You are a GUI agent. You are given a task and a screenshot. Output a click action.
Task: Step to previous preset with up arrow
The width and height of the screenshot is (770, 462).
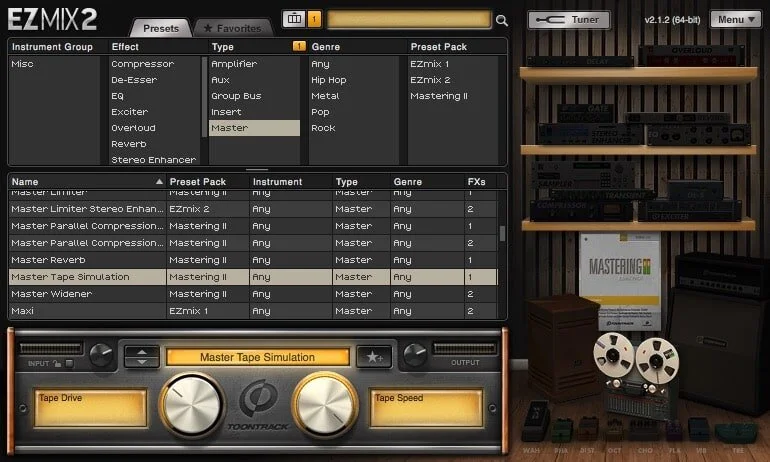(x=142, y=352)
